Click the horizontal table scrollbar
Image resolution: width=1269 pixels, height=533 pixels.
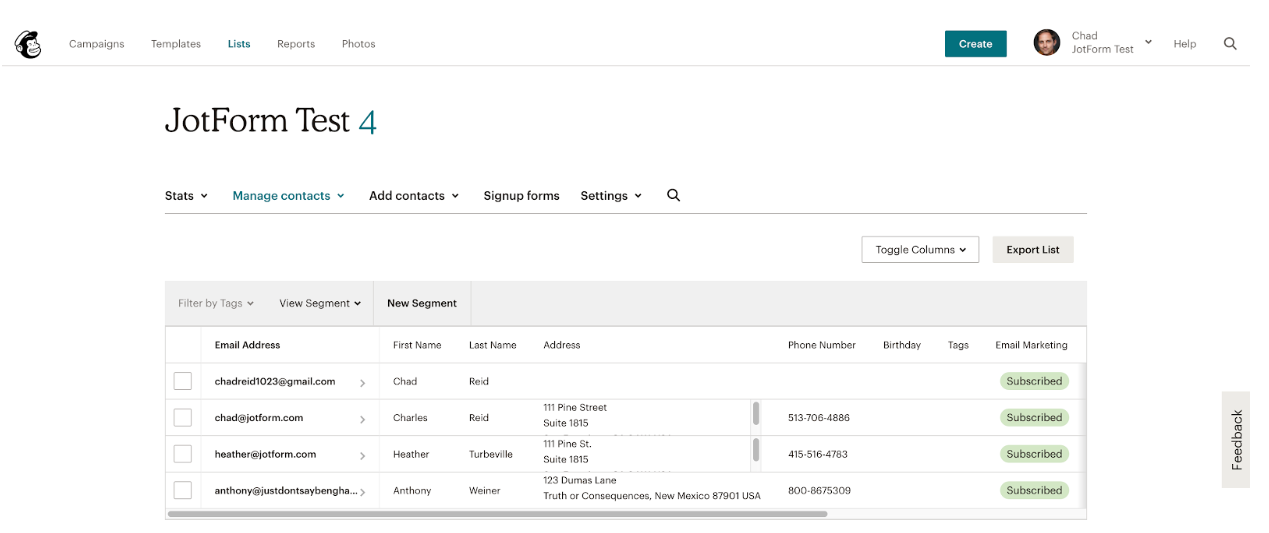(x=497, y=514)
